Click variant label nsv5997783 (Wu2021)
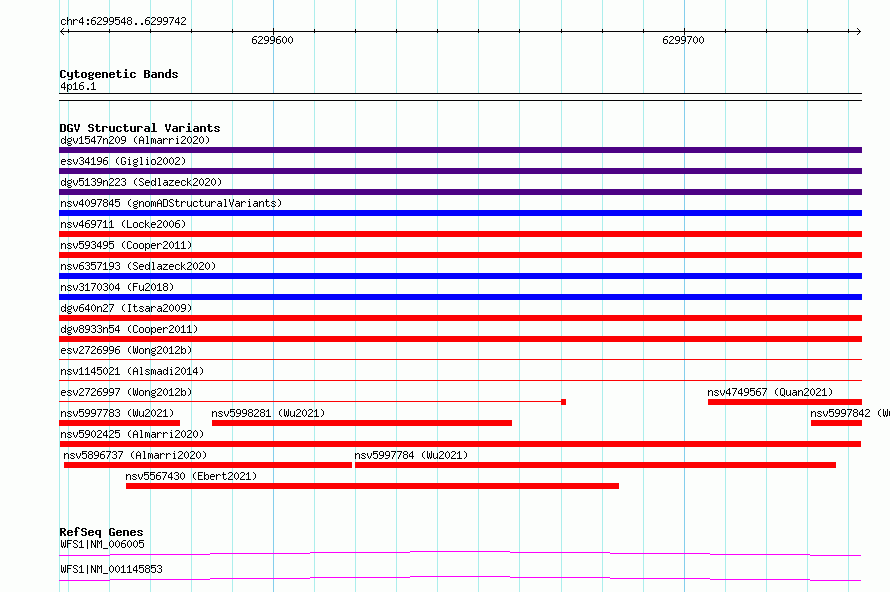This screenshot has width=890, height=592. [117, 413]
